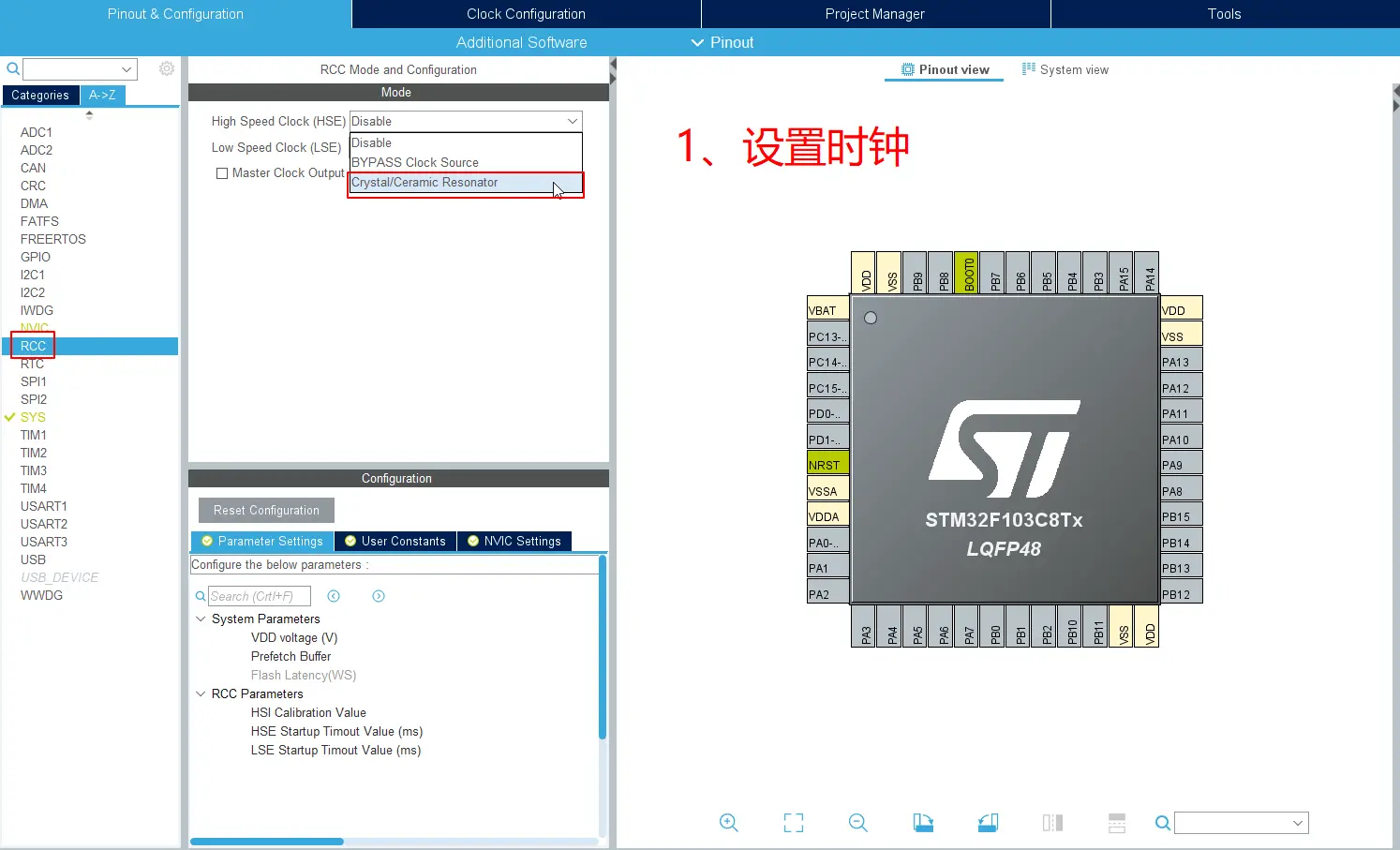Switch to the A->Z tab
Image resolution: width=1400 pixels, height=850 pixels.
102,96
